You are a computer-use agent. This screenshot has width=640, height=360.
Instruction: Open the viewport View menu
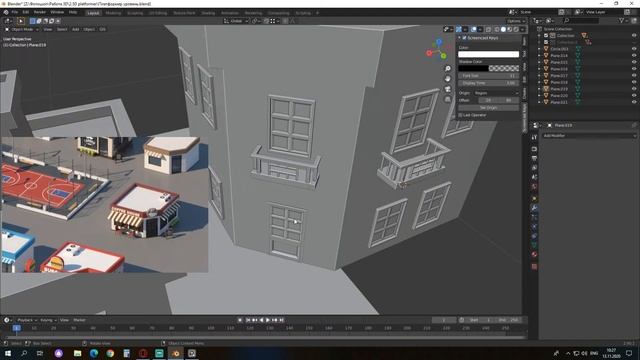click(x=48, y=29)
